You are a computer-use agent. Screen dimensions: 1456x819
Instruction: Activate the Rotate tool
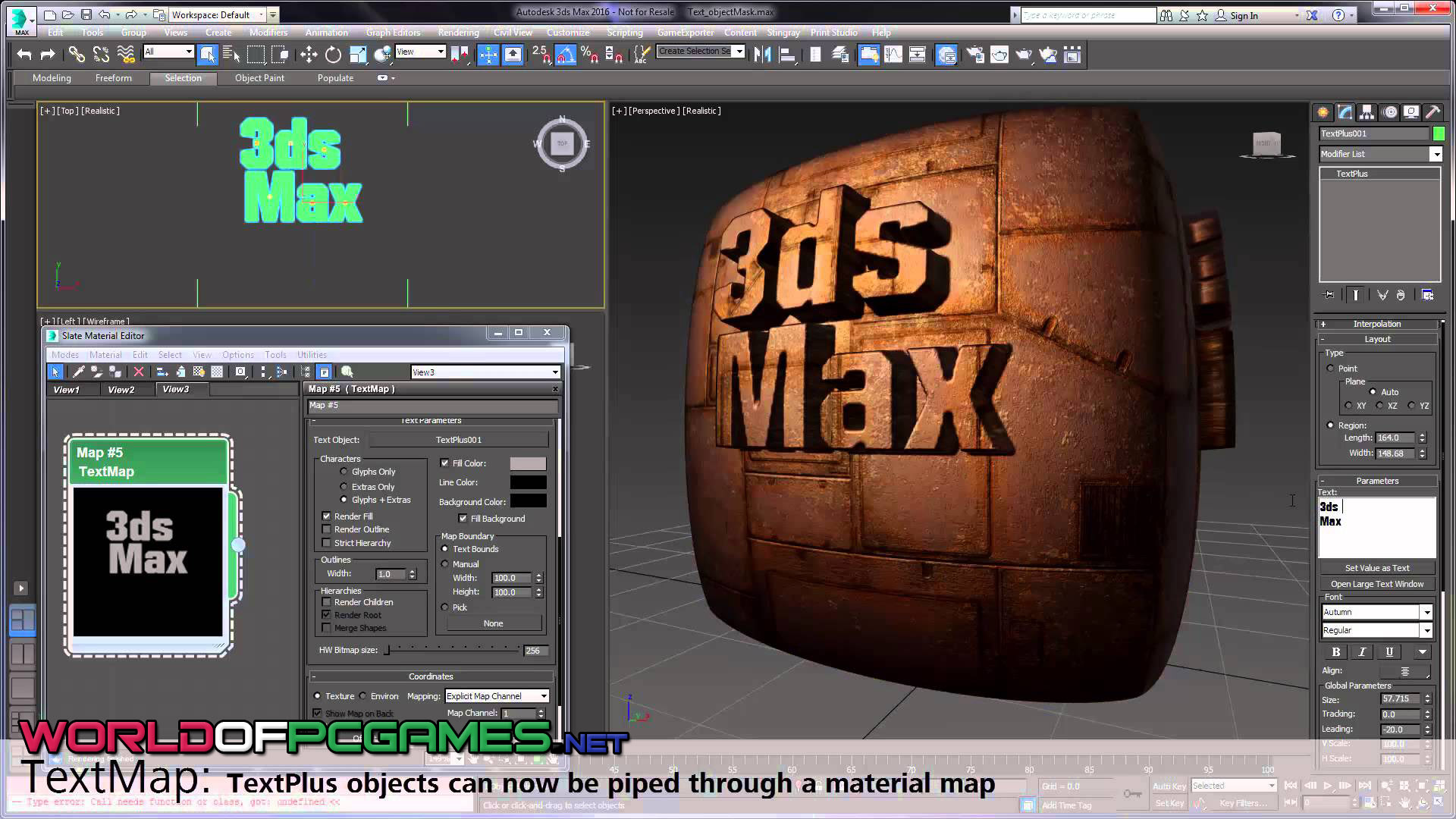333,54
